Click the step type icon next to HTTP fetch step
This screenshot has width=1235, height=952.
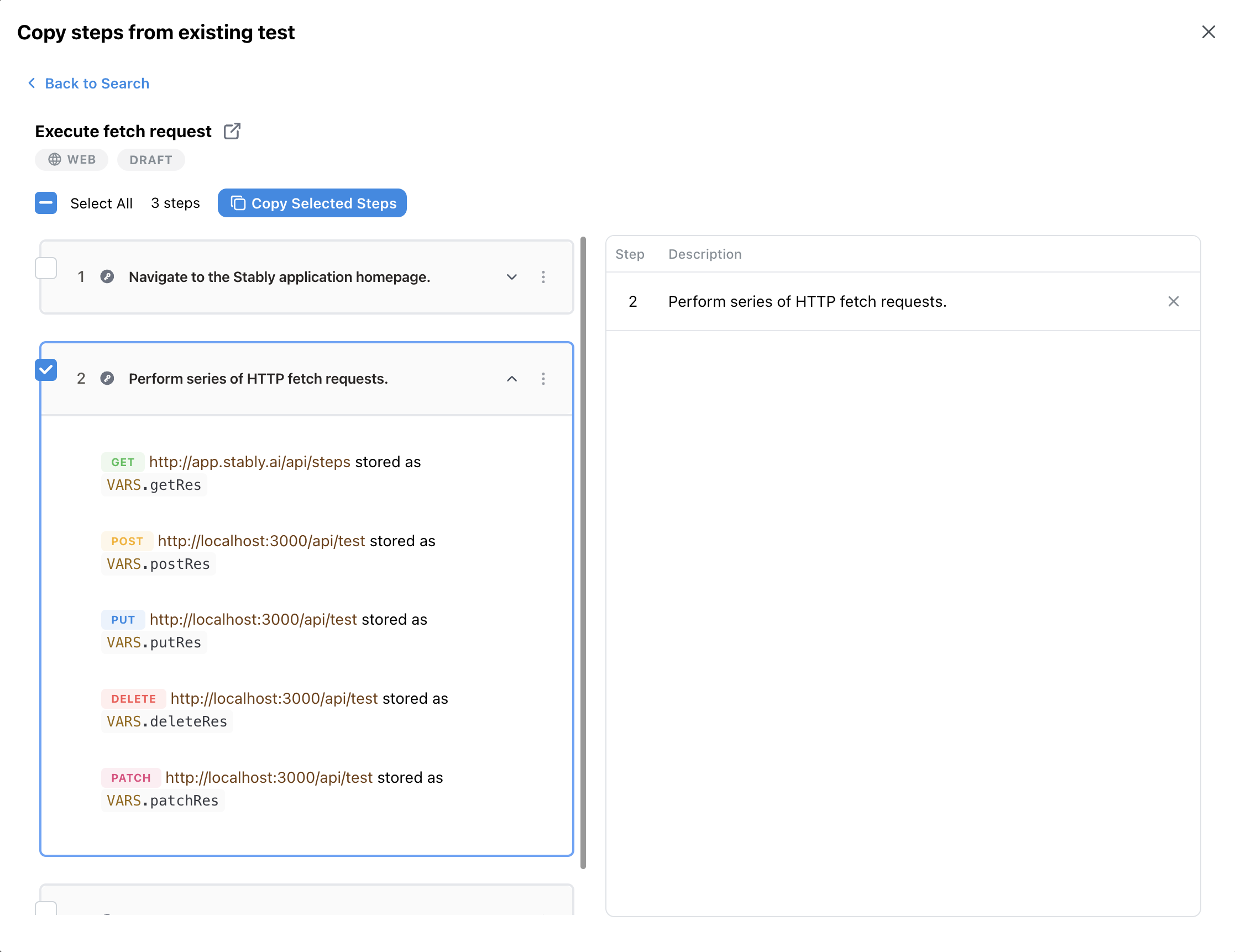pyautogui.click(x=107, y=379)
